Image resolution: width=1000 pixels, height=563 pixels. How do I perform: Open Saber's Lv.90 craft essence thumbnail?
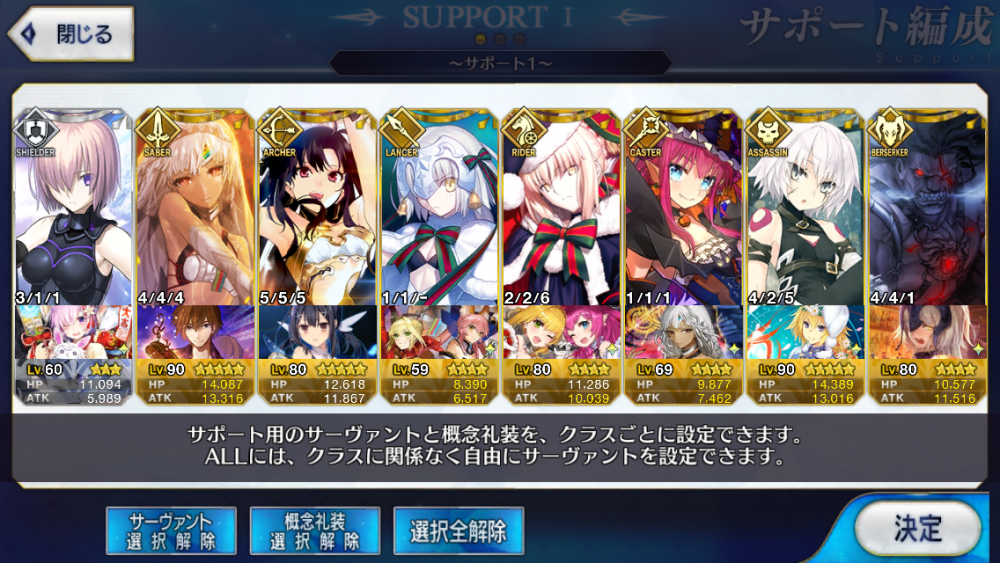[x=195, y=332]
